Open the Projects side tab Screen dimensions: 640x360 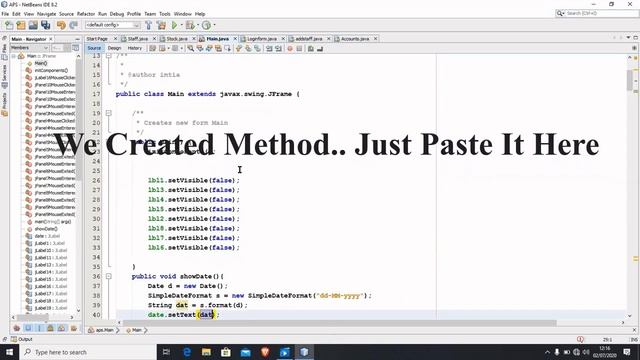pyautogui.click(x=4, y=104)
